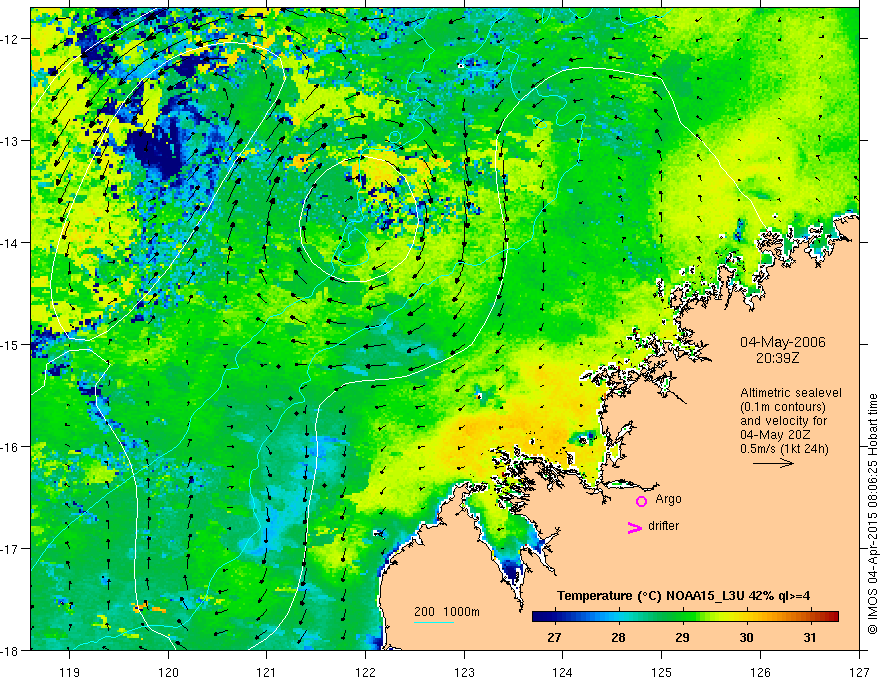Click the 127 longitude axis label
This screenshot has width=880, height=680.
[x=859, y=672]
